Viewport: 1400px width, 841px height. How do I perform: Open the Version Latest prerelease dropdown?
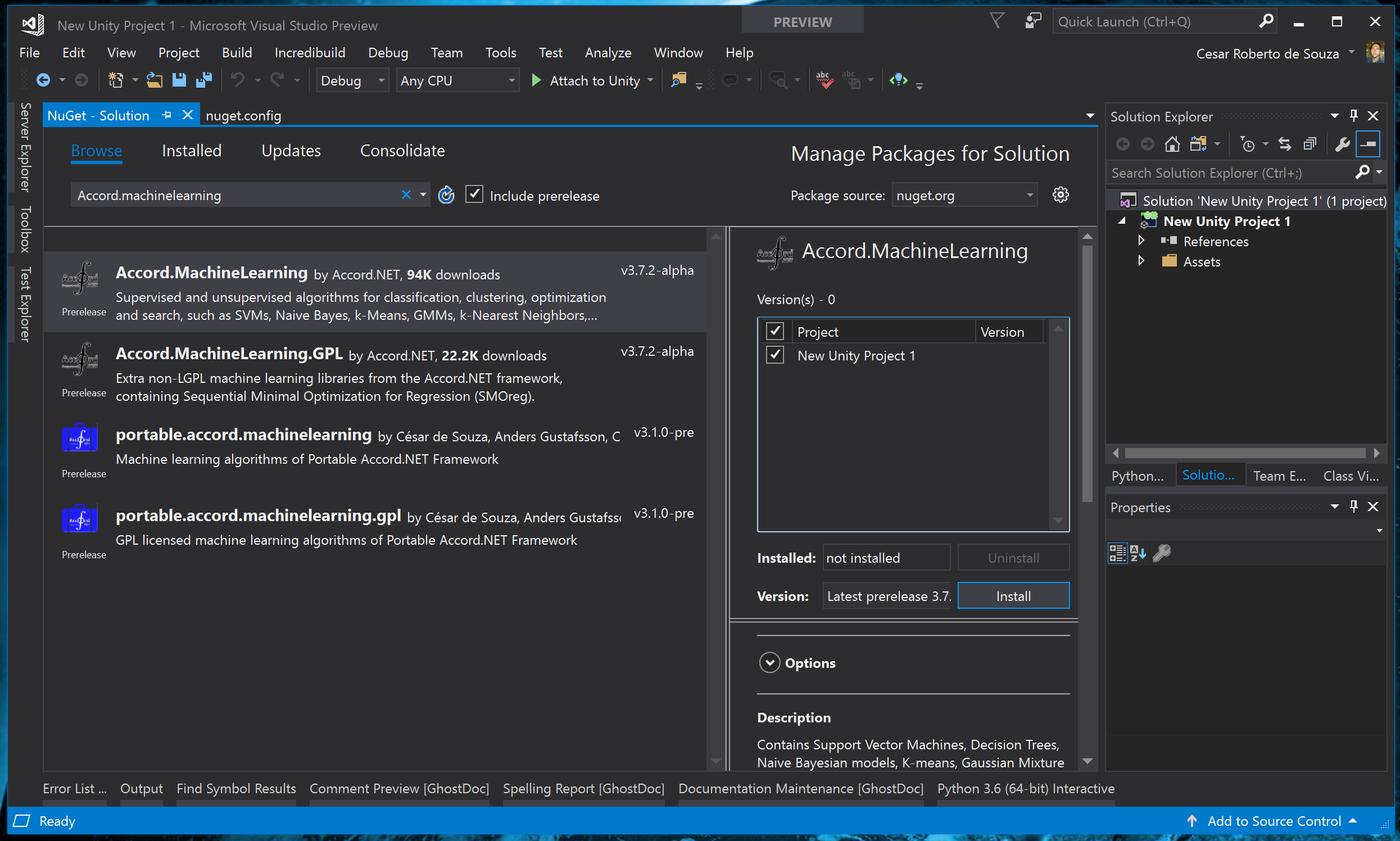pyautogui.click(x=887, y=596)
